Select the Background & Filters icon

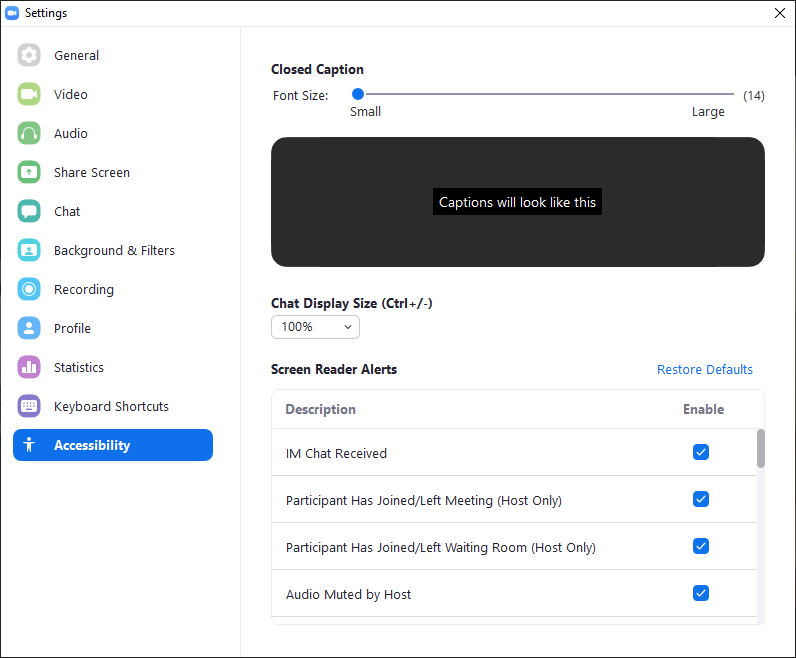29,251
